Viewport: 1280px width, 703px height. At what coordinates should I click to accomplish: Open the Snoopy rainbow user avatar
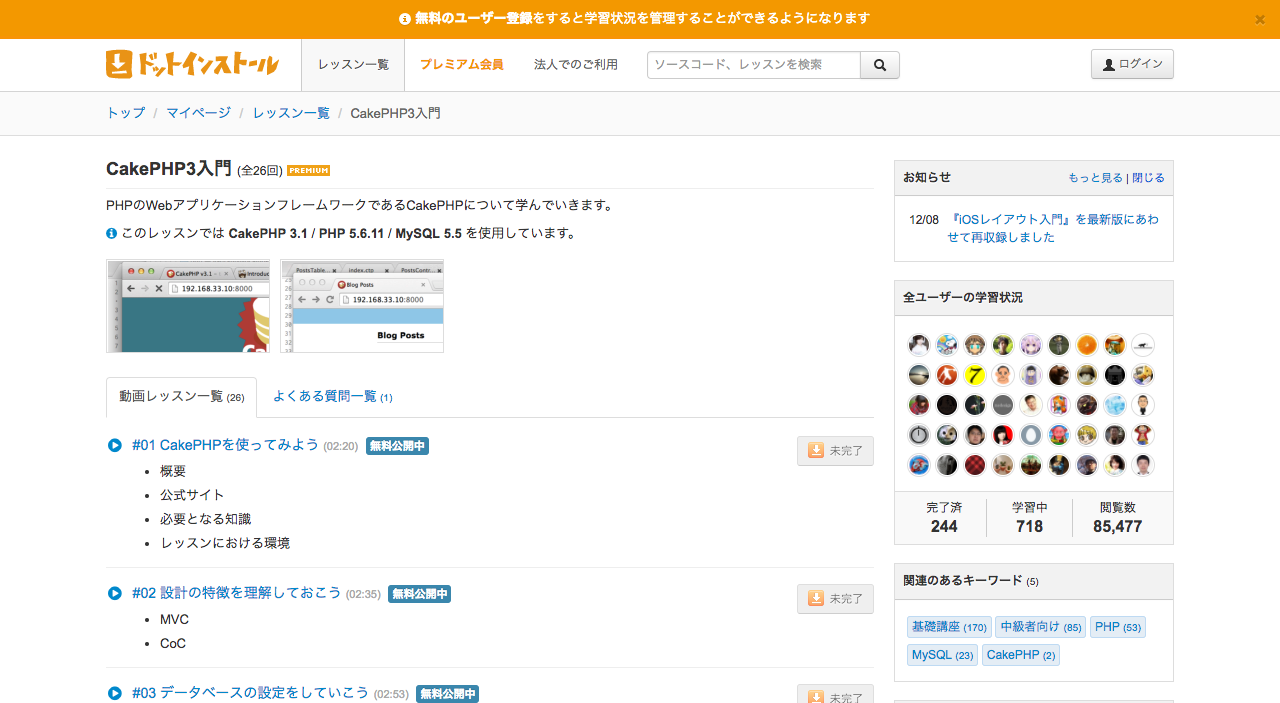(x=947, y=345)
